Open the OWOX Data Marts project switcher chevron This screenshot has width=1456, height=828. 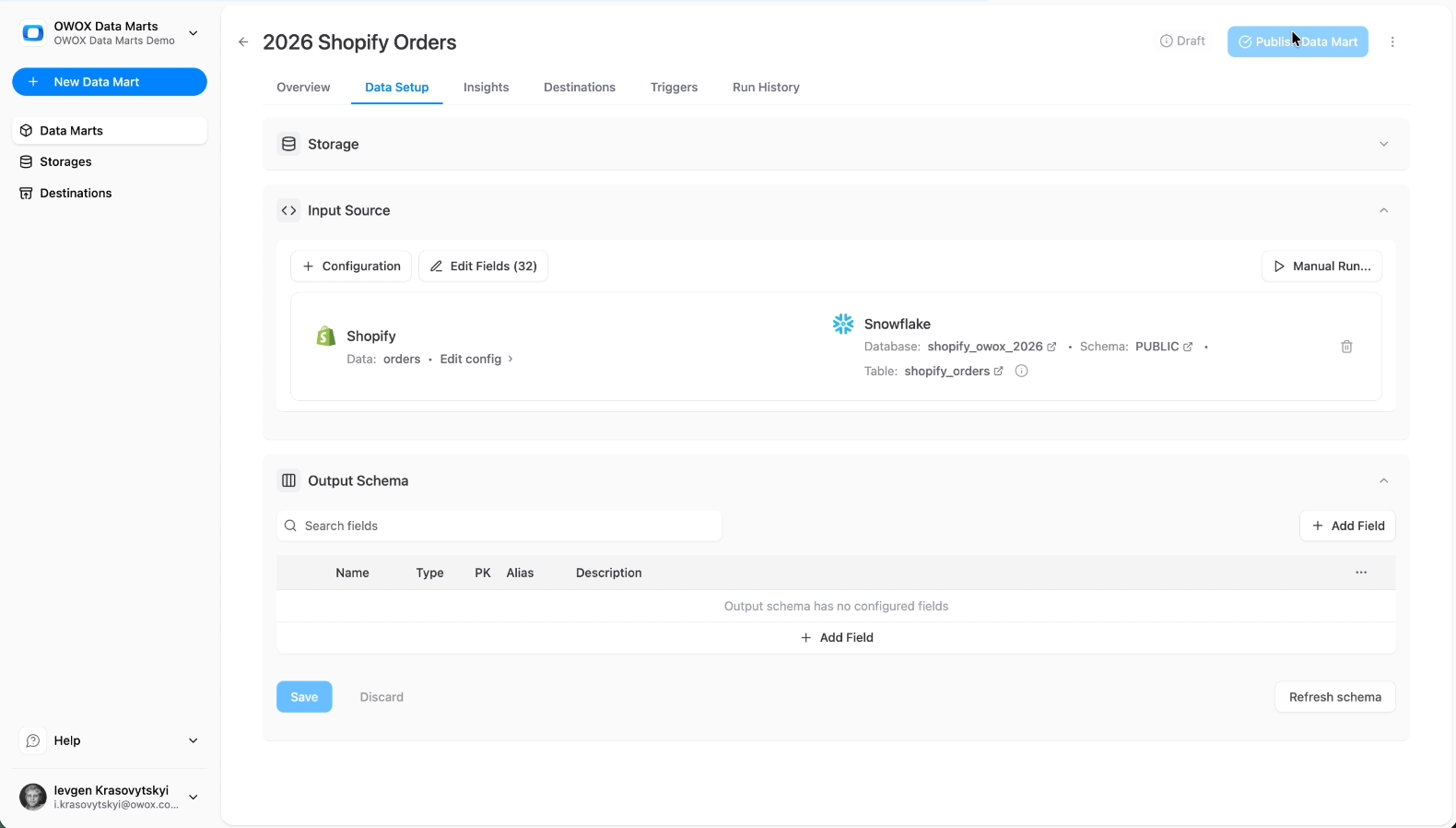[194, 33]
